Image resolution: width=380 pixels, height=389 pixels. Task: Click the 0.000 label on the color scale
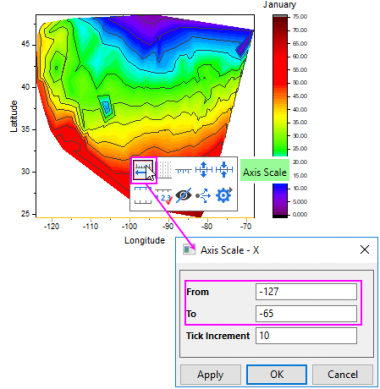tap(300, 214)
